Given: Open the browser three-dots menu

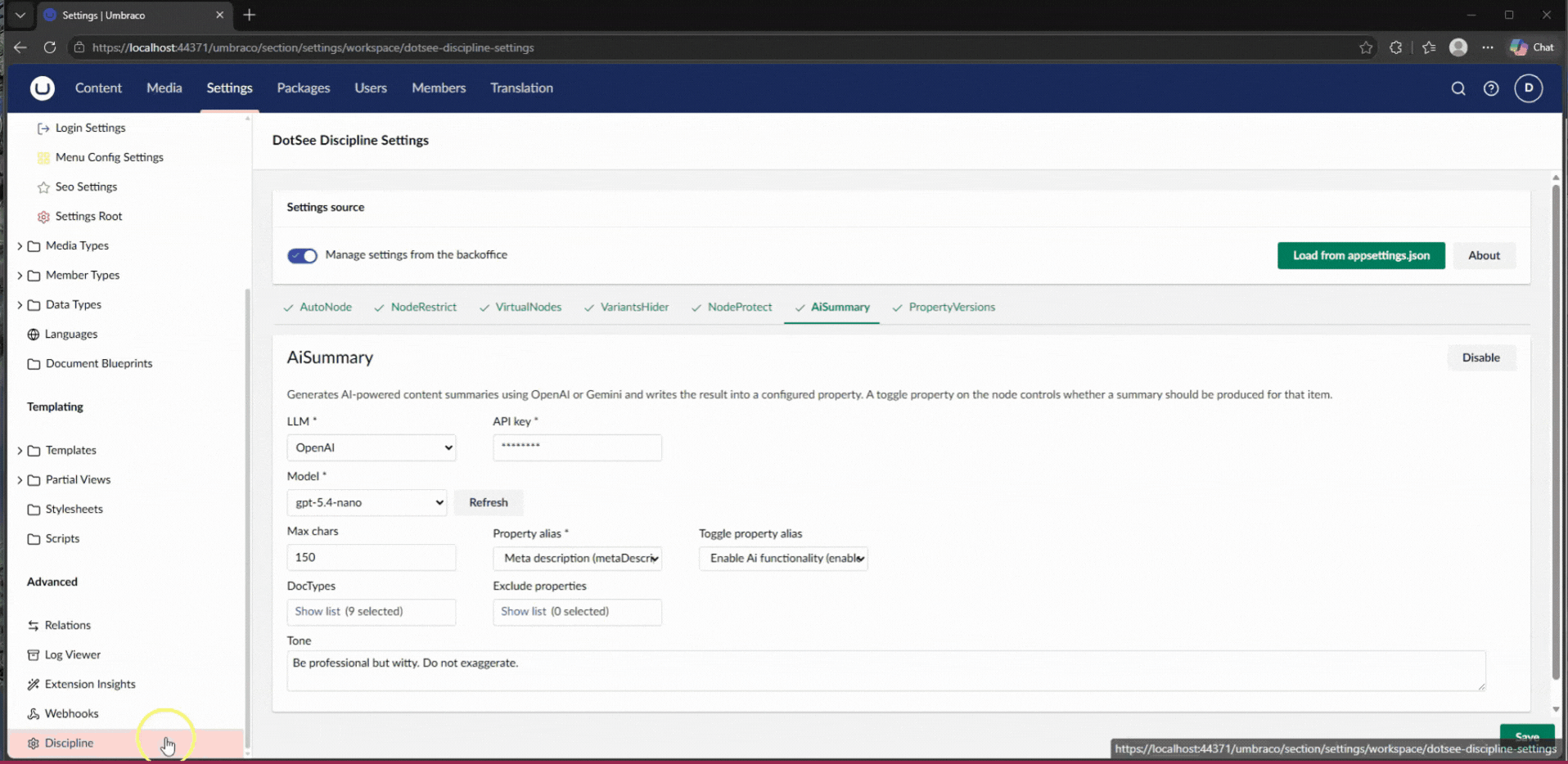Looking at the screenshot, I should click(1488, 47).
